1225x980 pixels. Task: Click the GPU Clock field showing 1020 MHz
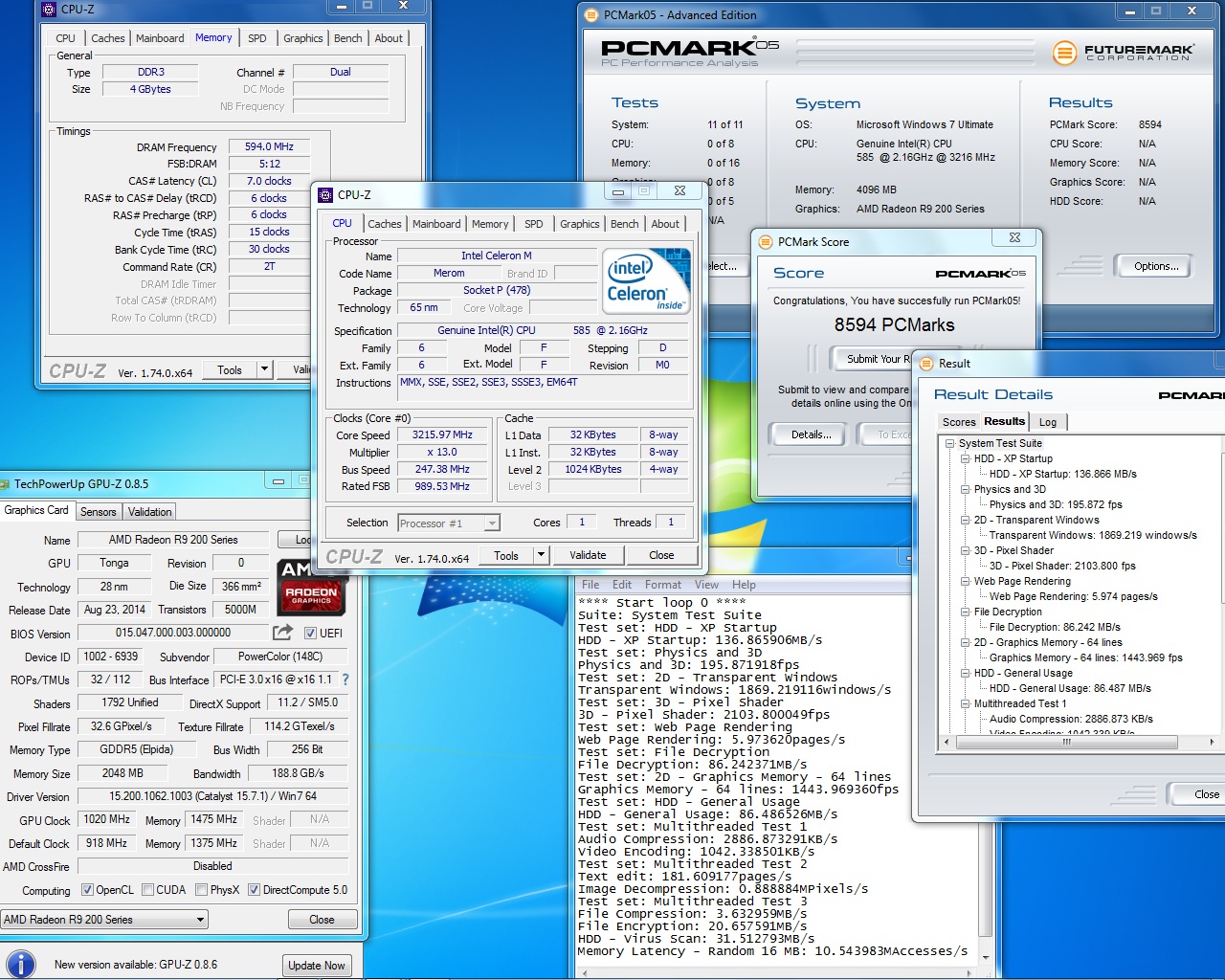click(107, 819)
